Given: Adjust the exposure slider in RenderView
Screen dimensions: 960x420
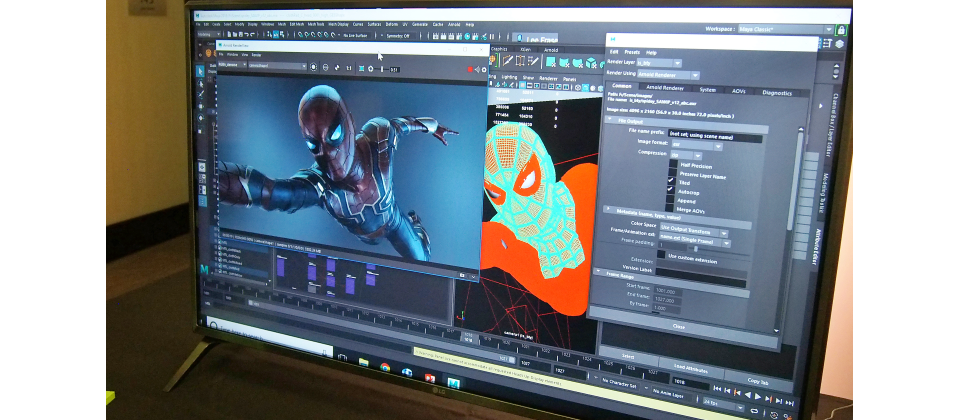Looking at the screenshot, I should coord(382,69).
